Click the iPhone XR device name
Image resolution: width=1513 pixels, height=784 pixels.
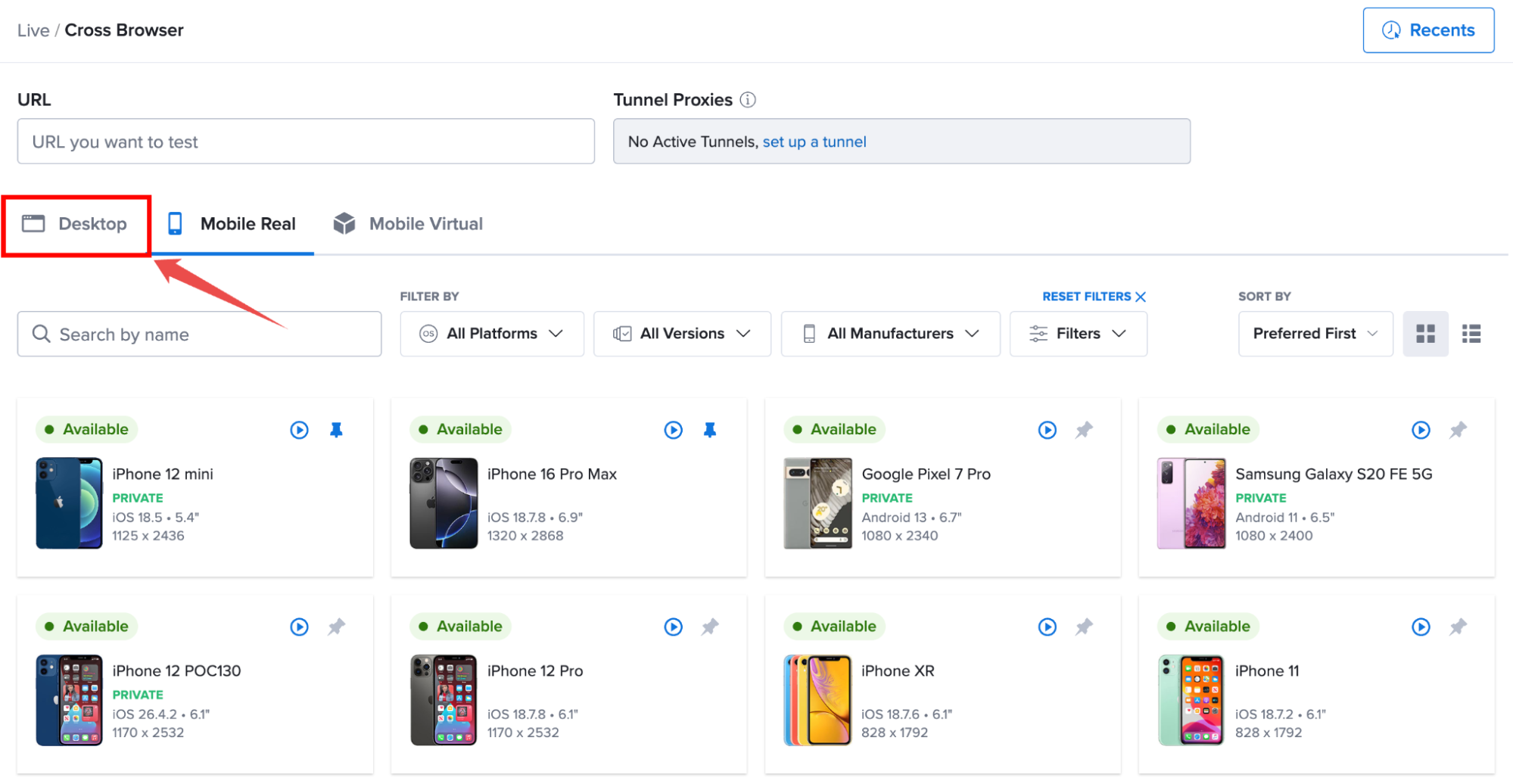898,670
